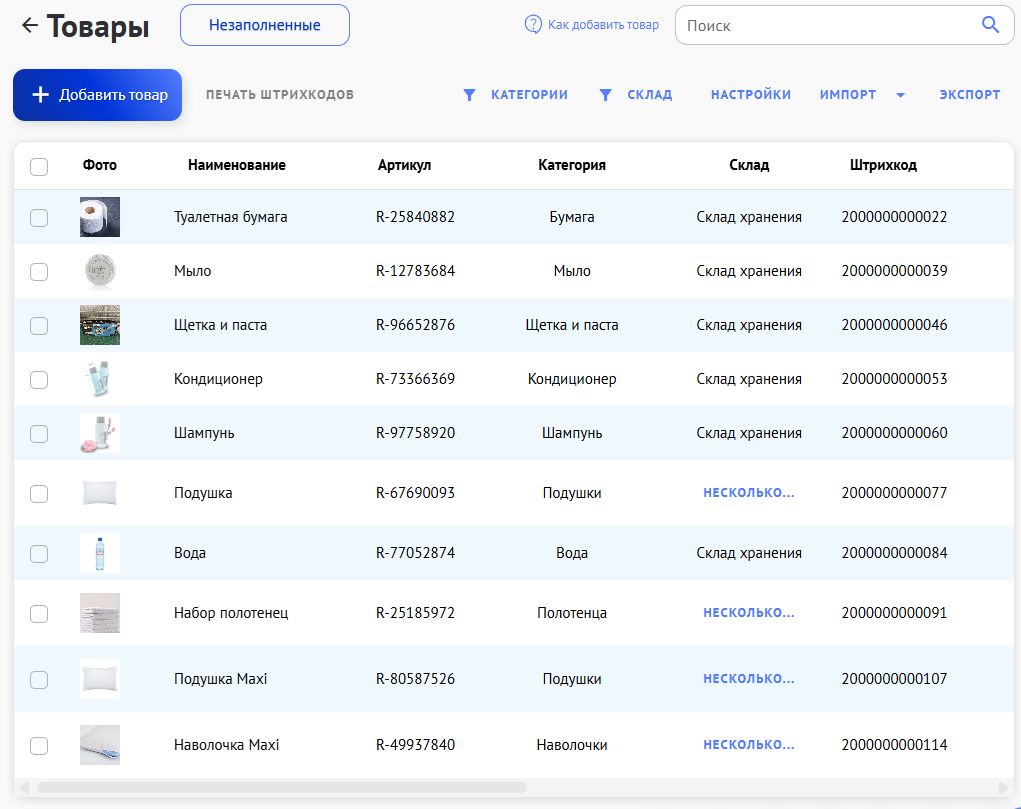Image resolution: width=1021 pixels, height=809 pixels.
Task: Open the photo thumbnail for Шампунь
Action: (100, 433)
